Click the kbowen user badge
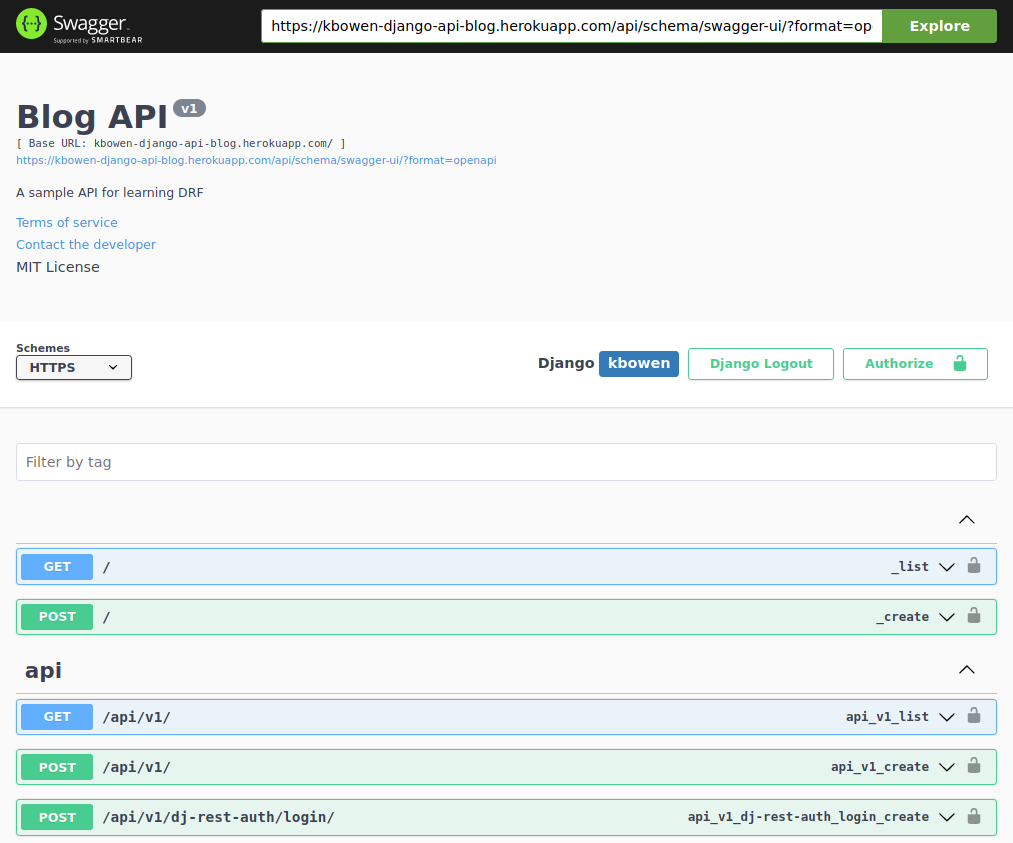The width and height of the screenshot is (1013, 843). point(639,364)
